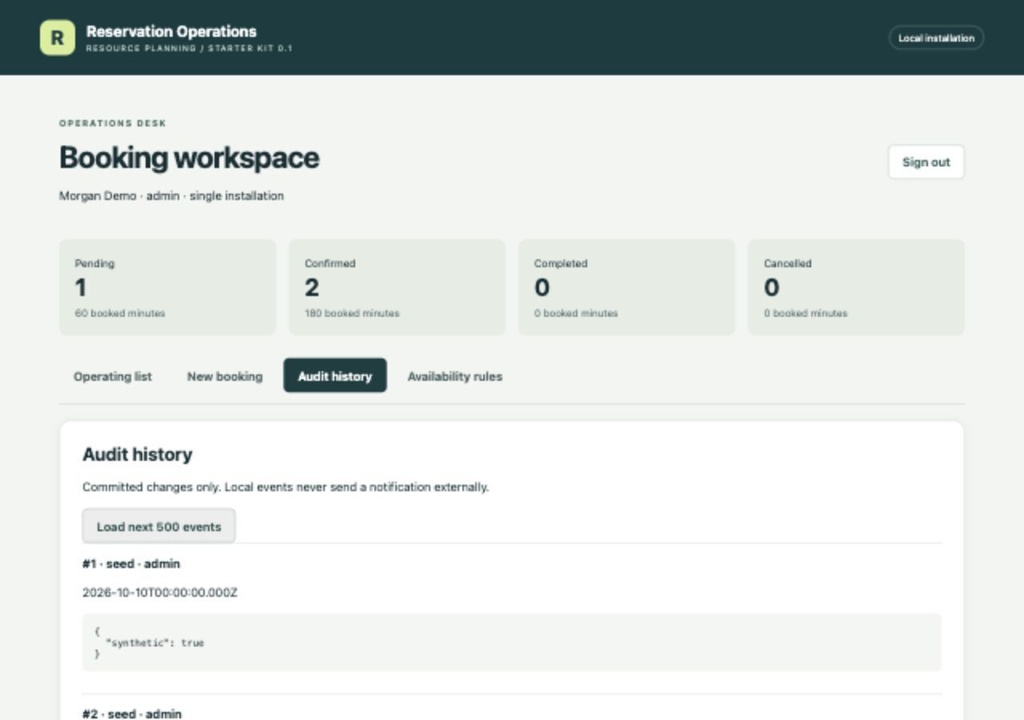The height and width of the screenshot is (720, 1024).
Task: Sign out of the workspace
Action: 925,162
